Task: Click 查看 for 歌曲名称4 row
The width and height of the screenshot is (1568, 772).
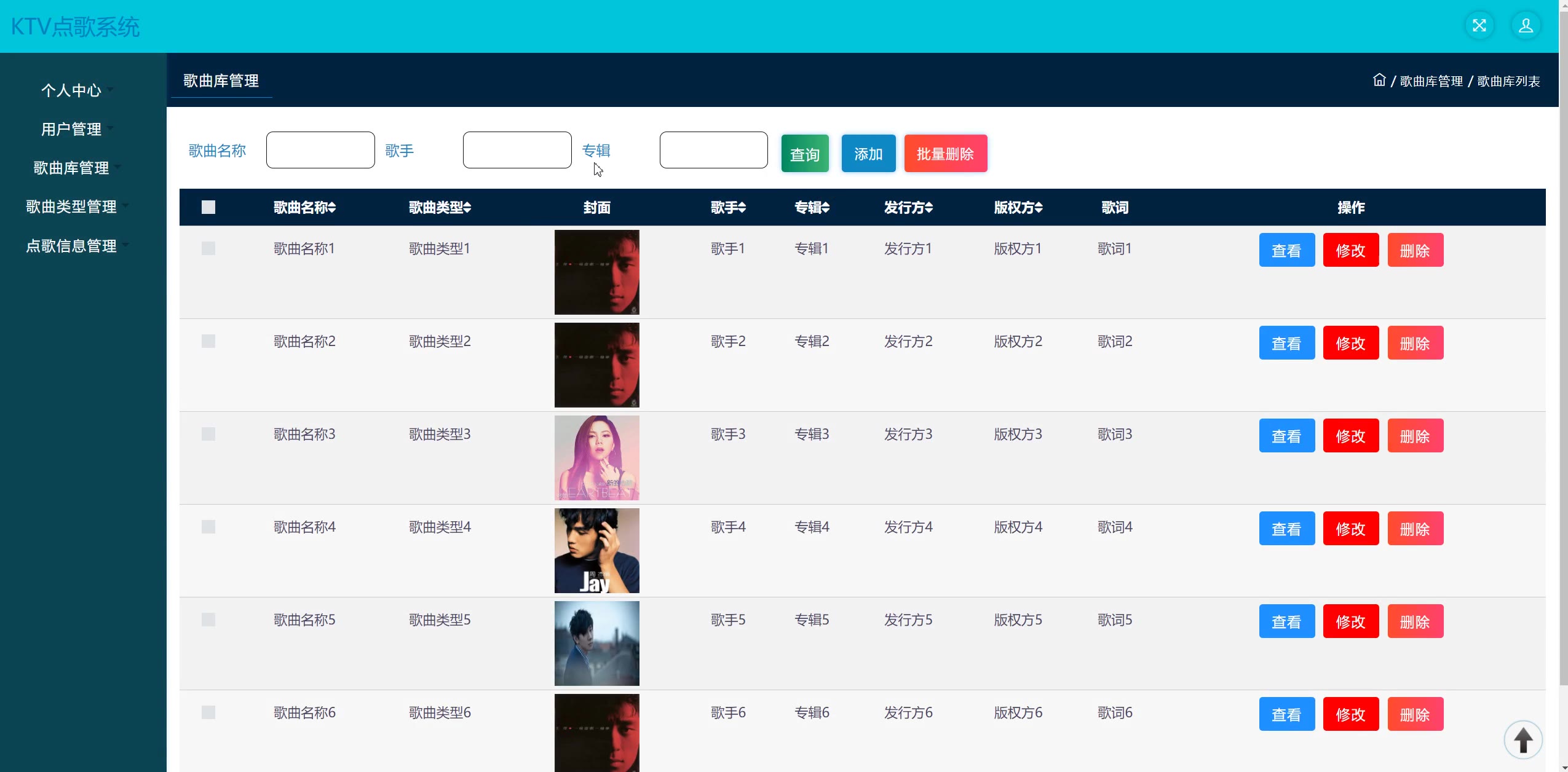Action: click(x=1287, y=529)
